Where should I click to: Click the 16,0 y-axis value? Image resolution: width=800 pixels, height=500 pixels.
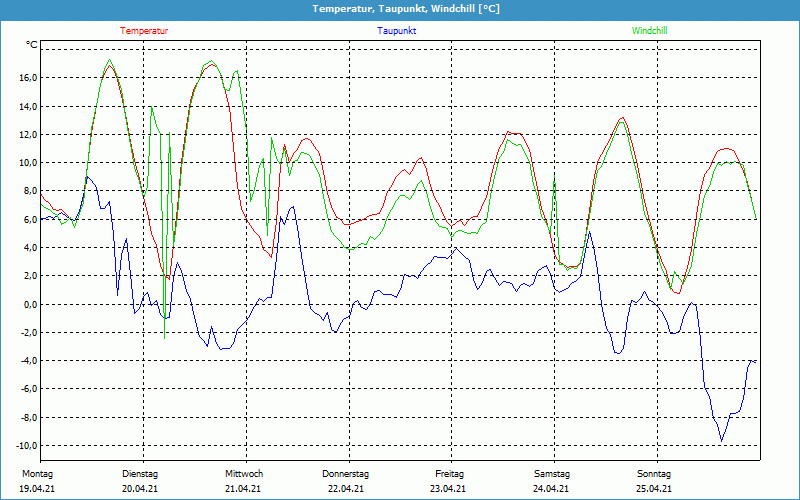tap(29, 78)
